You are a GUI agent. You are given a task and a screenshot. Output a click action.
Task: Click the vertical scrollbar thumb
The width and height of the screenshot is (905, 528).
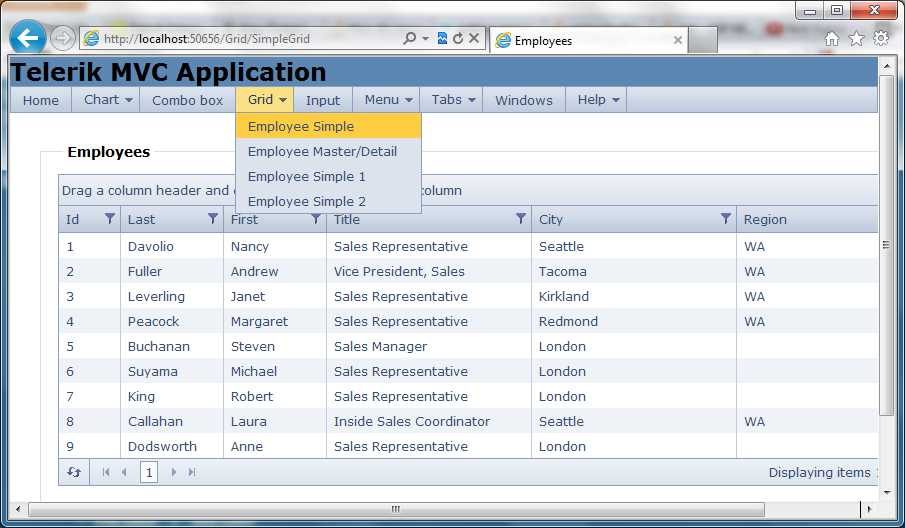(x=887, y=245)
